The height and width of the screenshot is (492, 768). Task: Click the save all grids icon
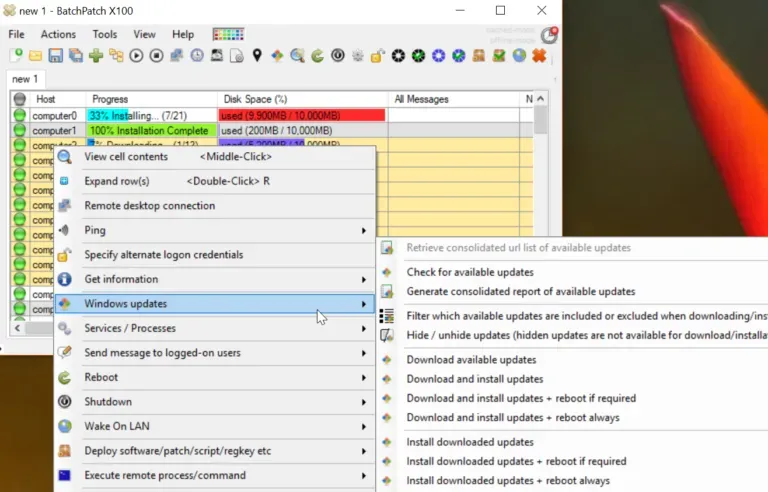75,55
